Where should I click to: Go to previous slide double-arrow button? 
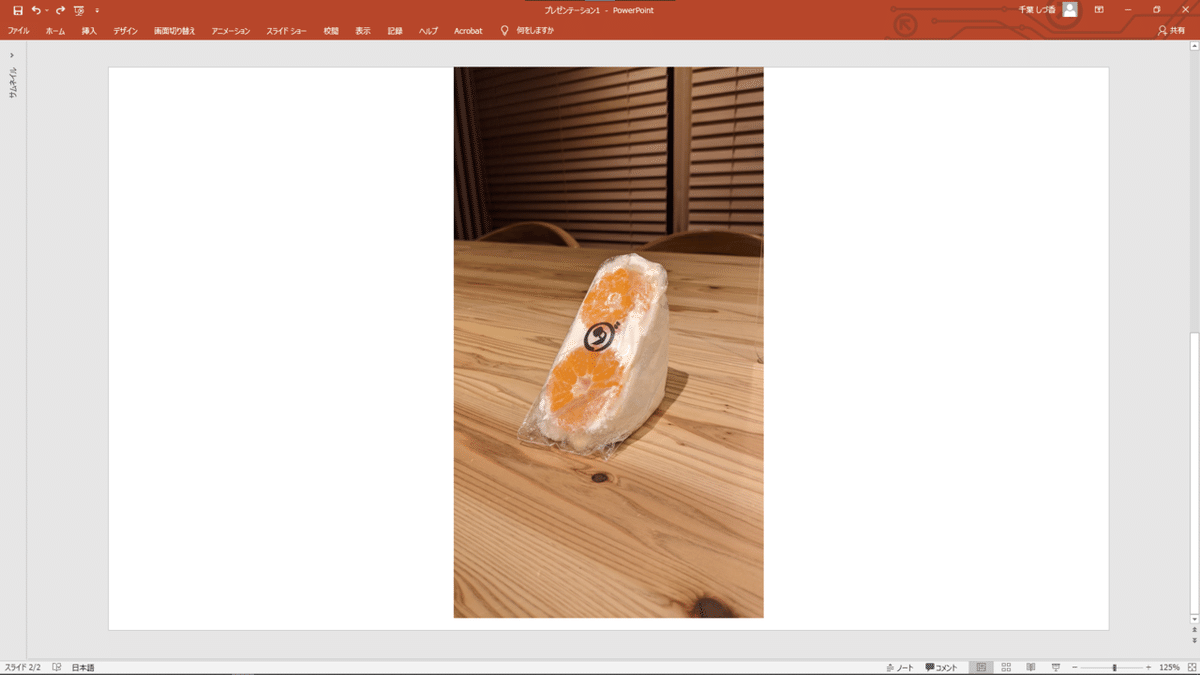(1194, 631)
